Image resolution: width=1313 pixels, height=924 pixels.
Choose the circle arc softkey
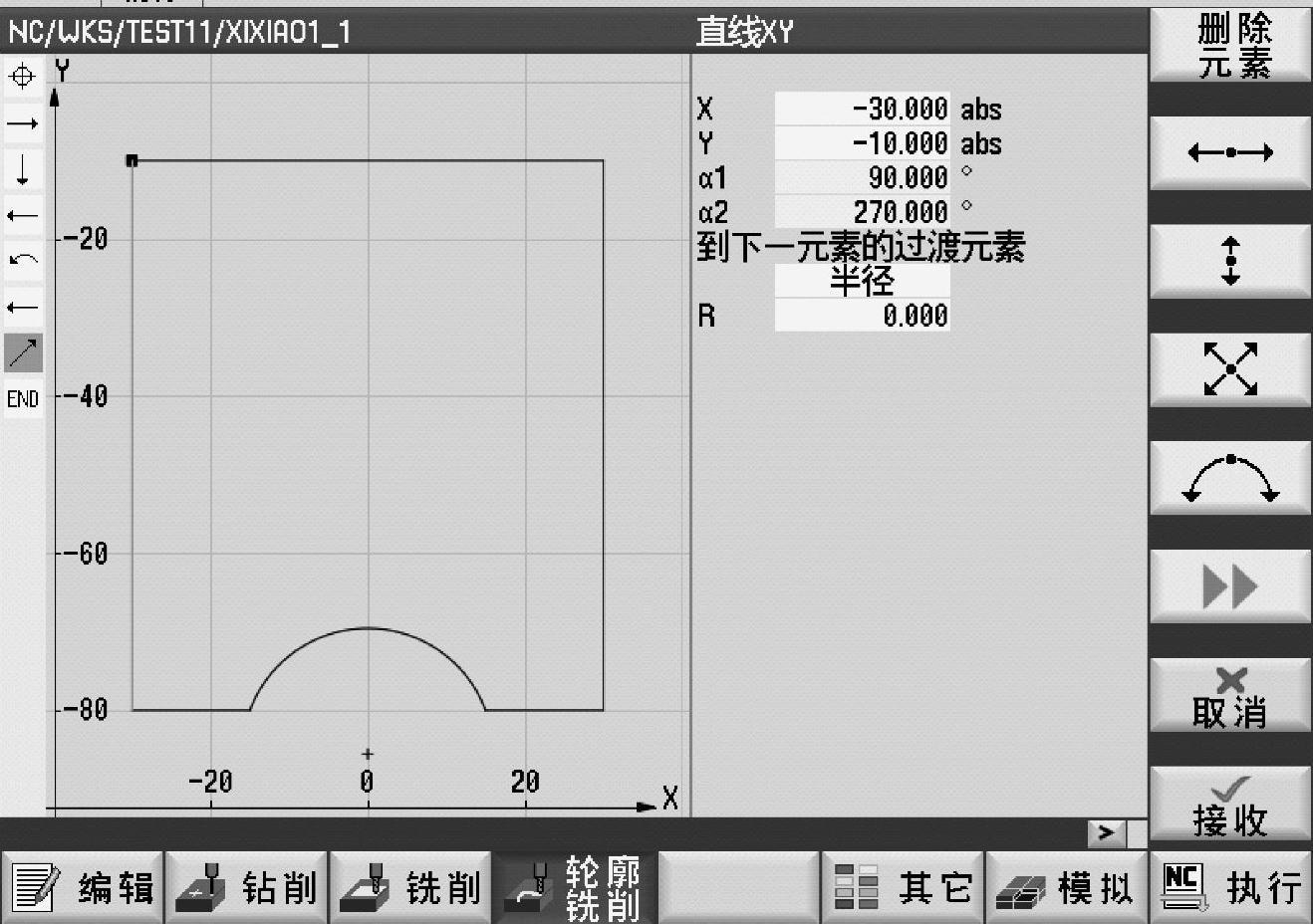1229,478
